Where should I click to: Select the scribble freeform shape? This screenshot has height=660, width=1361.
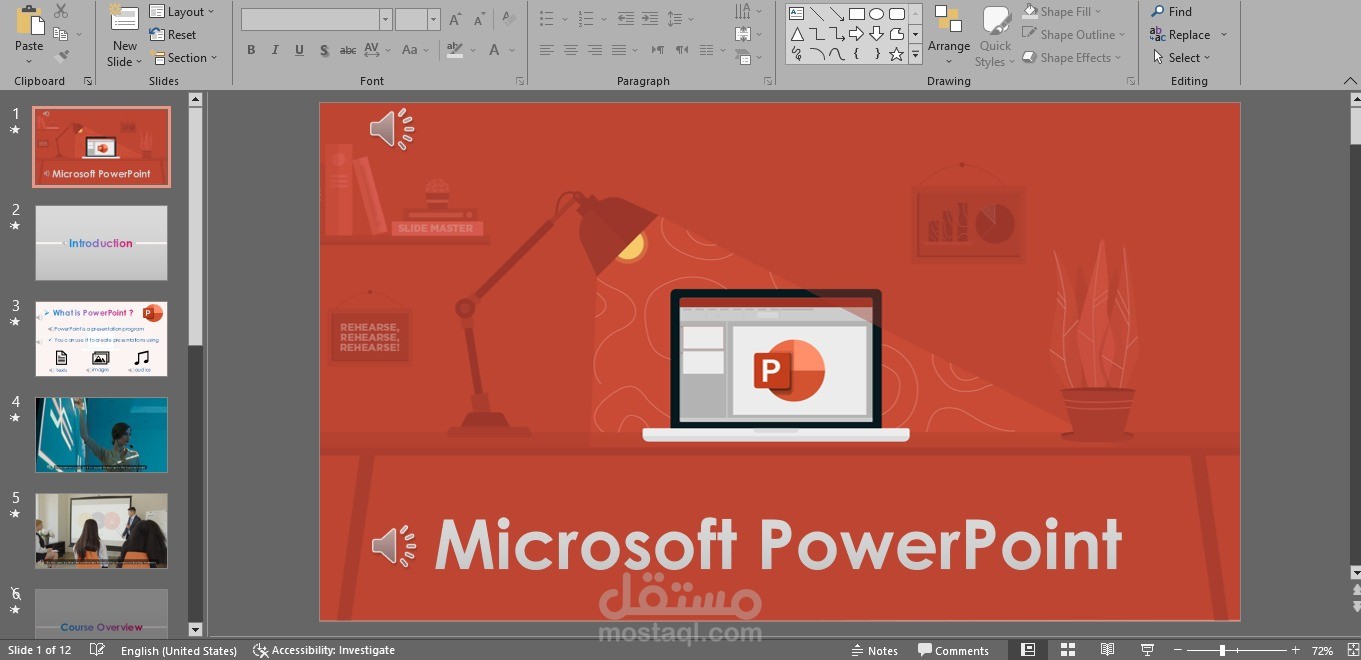[x=797, y=54]
